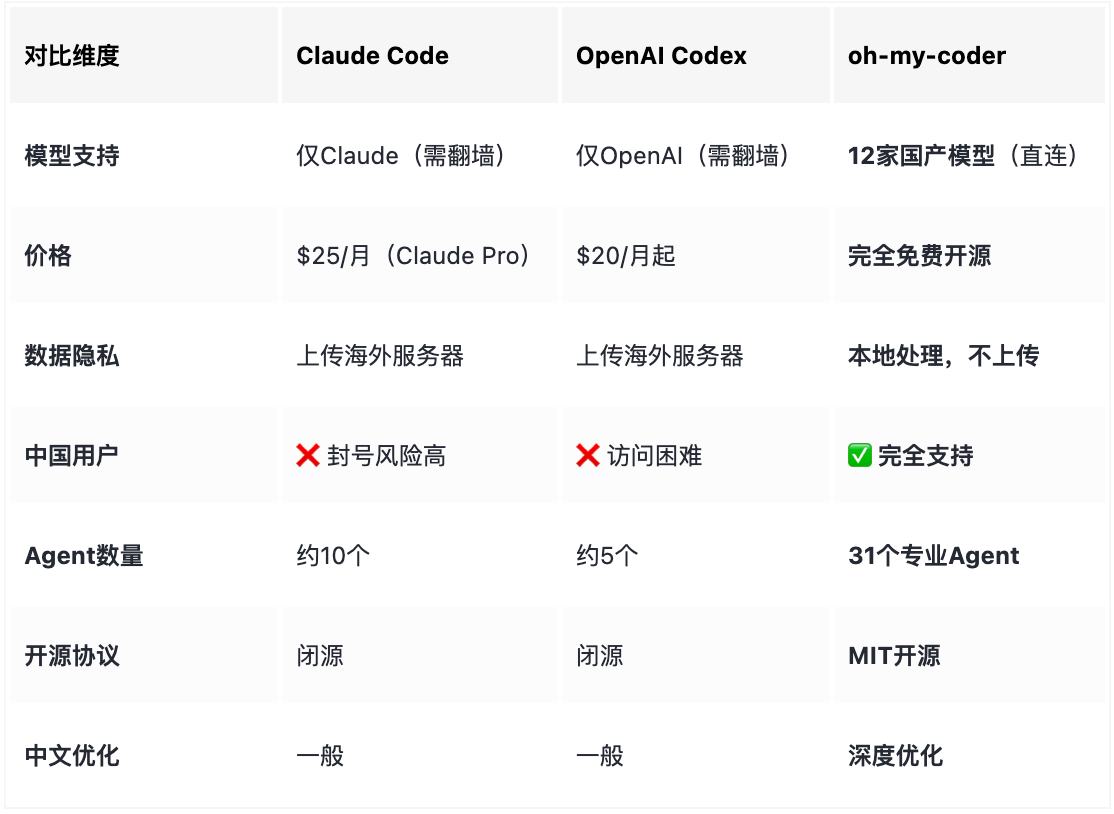Click the Agent数量 row label
This screenshot has width=1114, height=814.
84,555
